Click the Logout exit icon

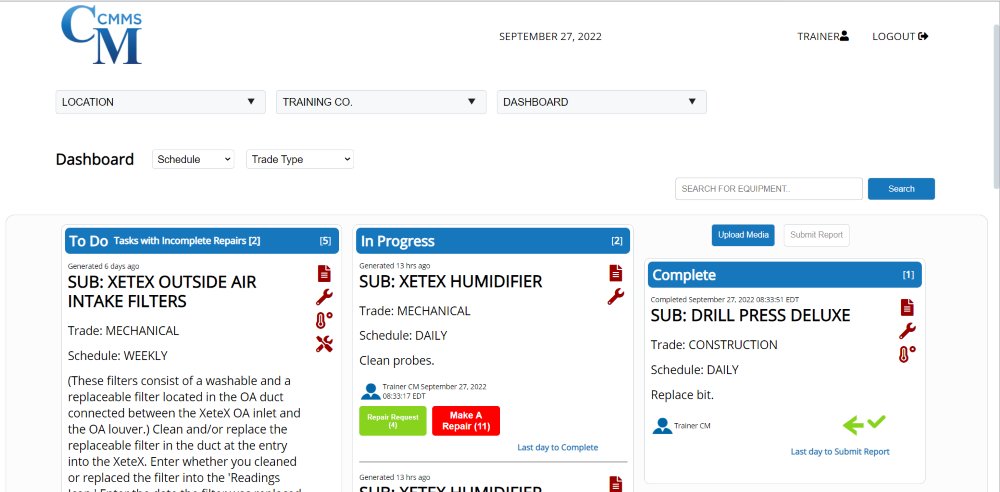[x=923, y=36]
